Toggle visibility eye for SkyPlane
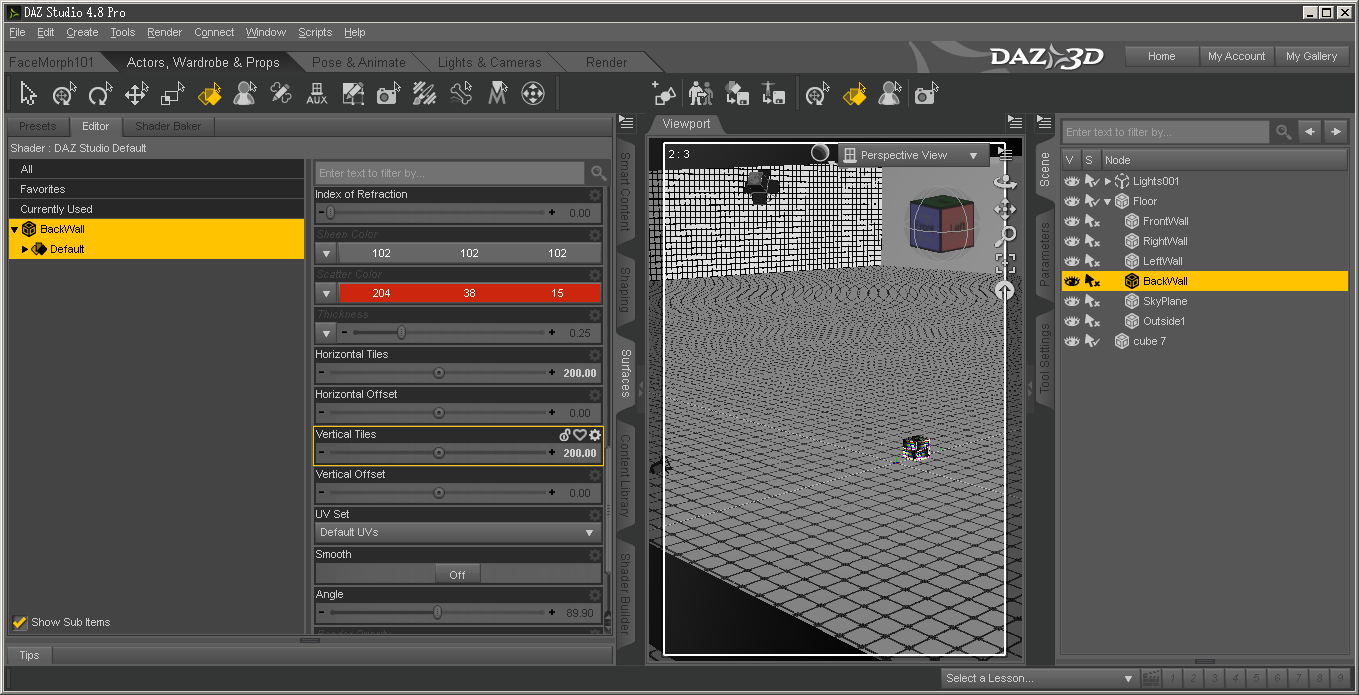The width and height of the screenshot is (1359, 695). click(1072, 301)
